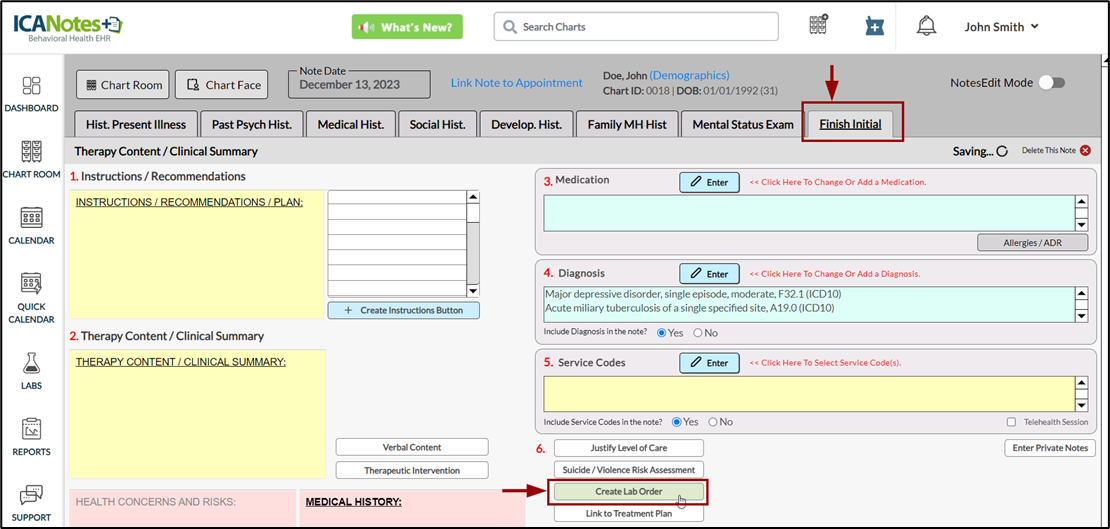
Task: Click Service Codes box scroll down arrow
Action: pyautogui.click(x=1081, y=406)
